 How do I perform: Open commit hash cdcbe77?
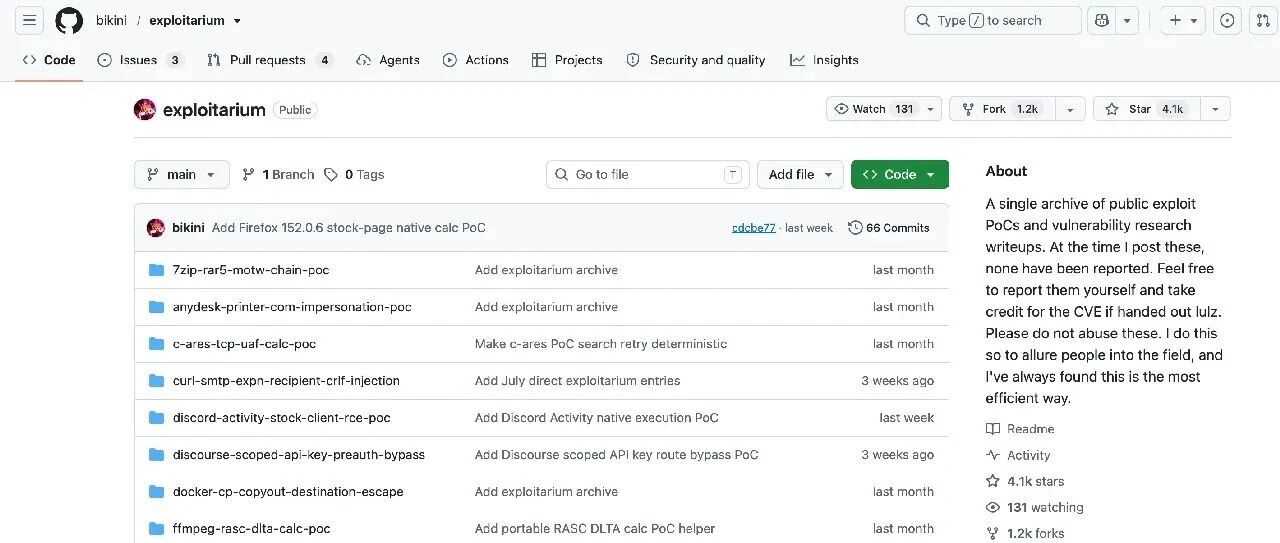754,228
